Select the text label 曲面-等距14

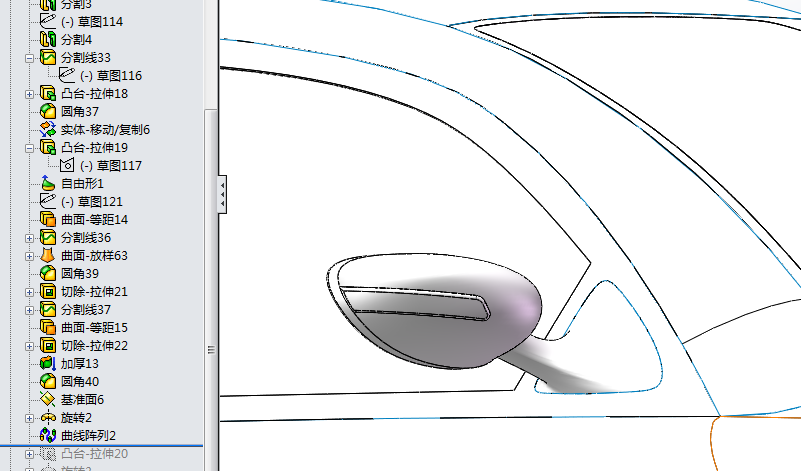[x=95, y=219]
